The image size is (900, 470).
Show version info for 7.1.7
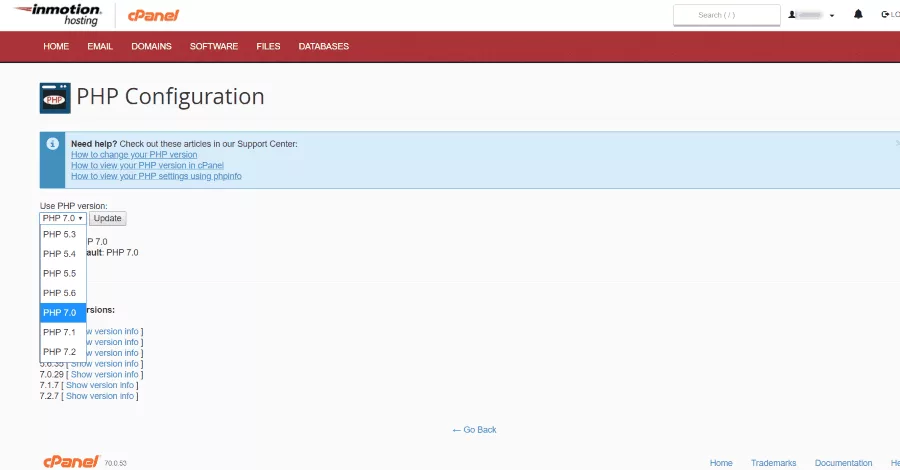pos(100,385)
